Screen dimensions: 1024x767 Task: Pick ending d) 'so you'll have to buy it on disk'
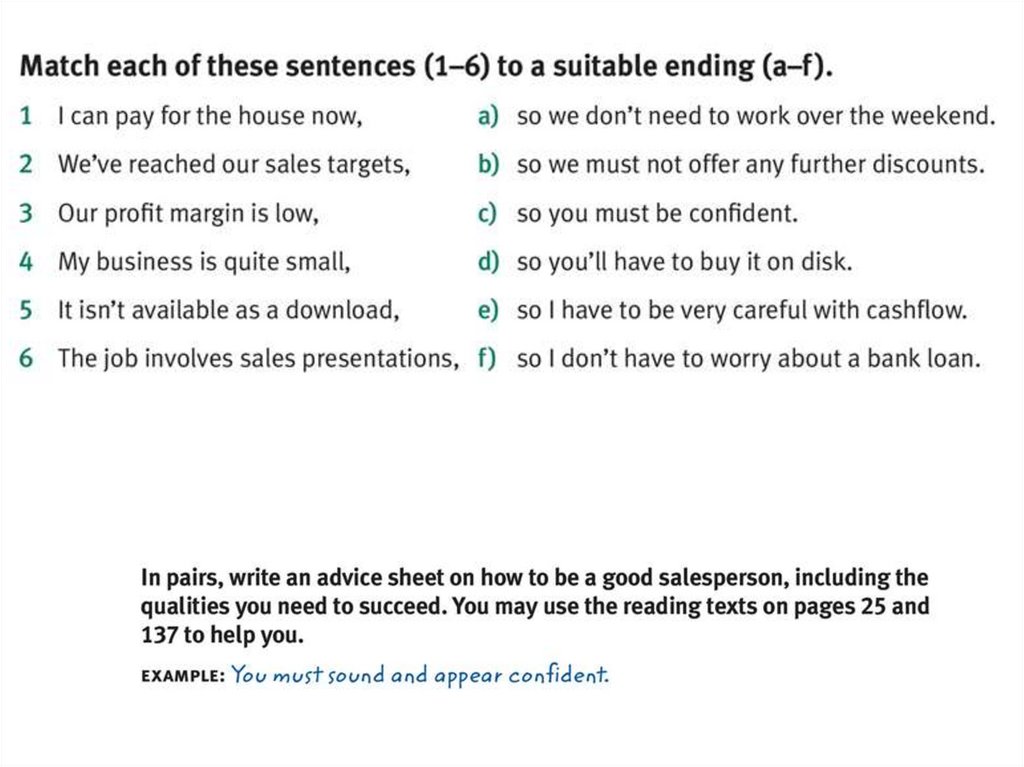click(684, 262)
